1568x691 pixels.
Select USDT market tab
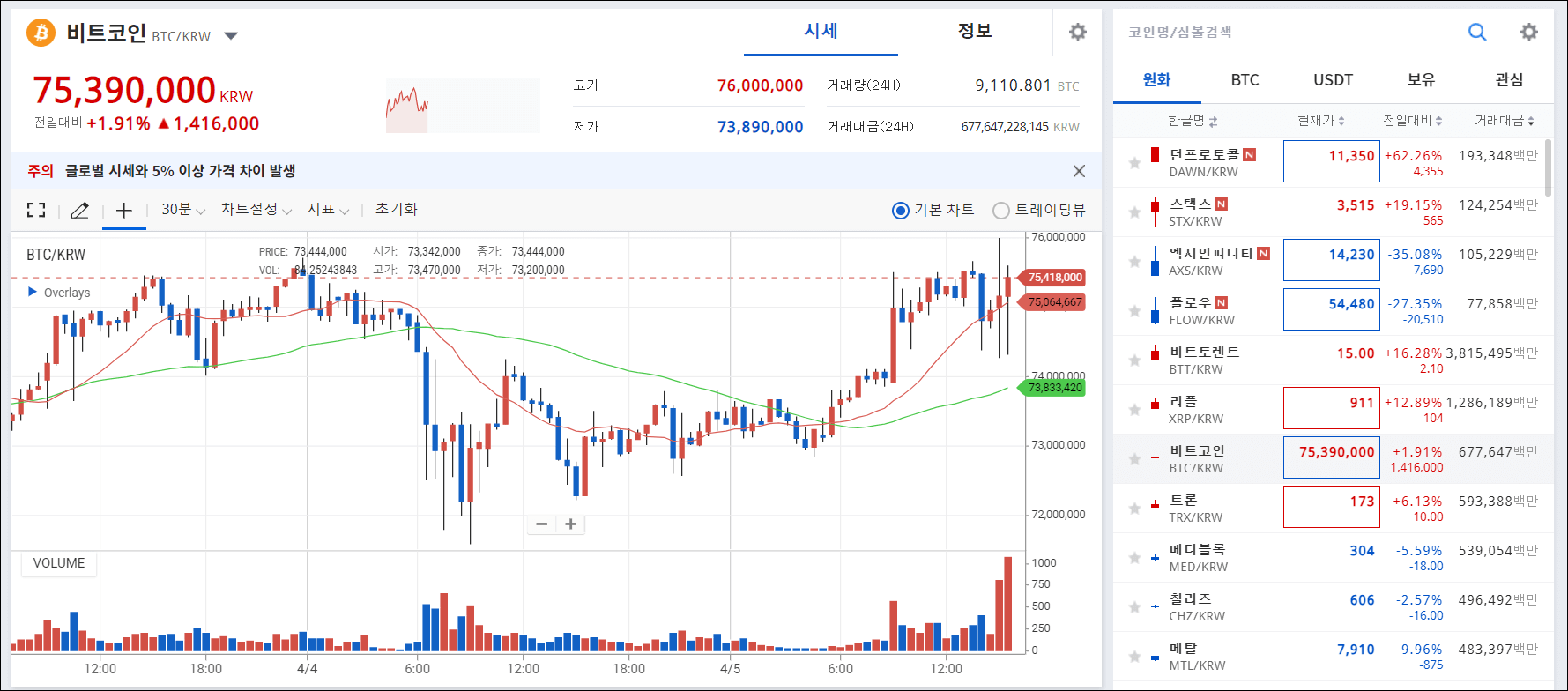click(1333, 80)
